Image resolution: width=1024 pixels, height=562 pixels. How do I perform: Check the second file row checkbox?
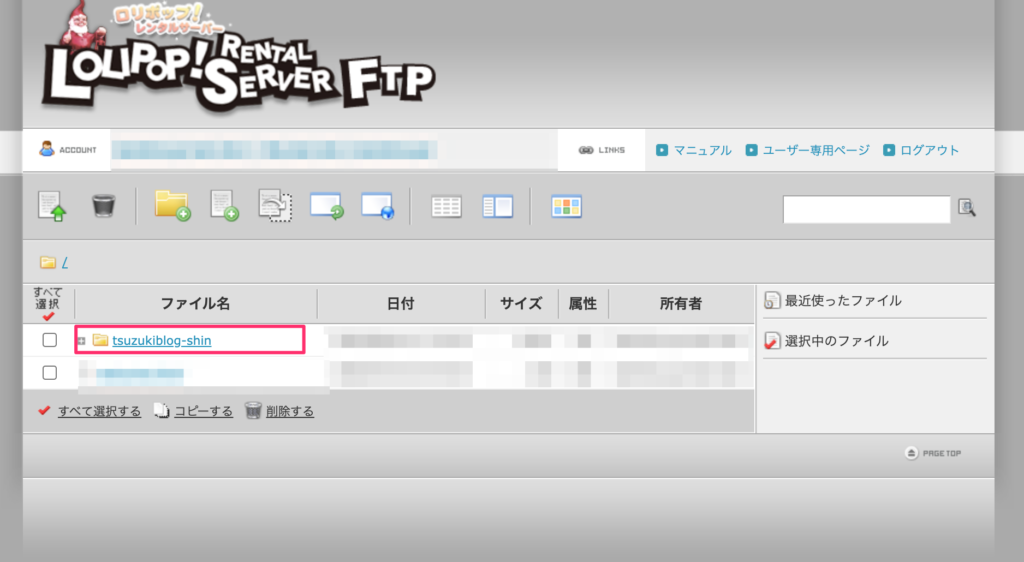50,373
